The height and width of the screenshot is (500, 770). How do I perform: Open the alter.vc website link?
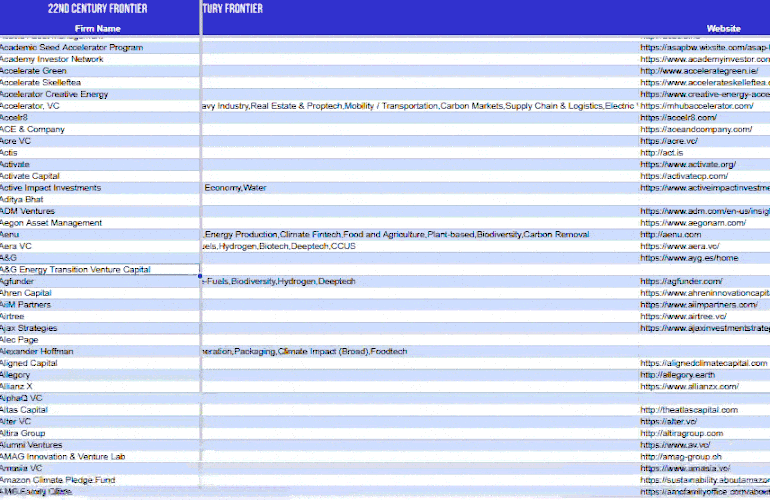tap(668, 422)
